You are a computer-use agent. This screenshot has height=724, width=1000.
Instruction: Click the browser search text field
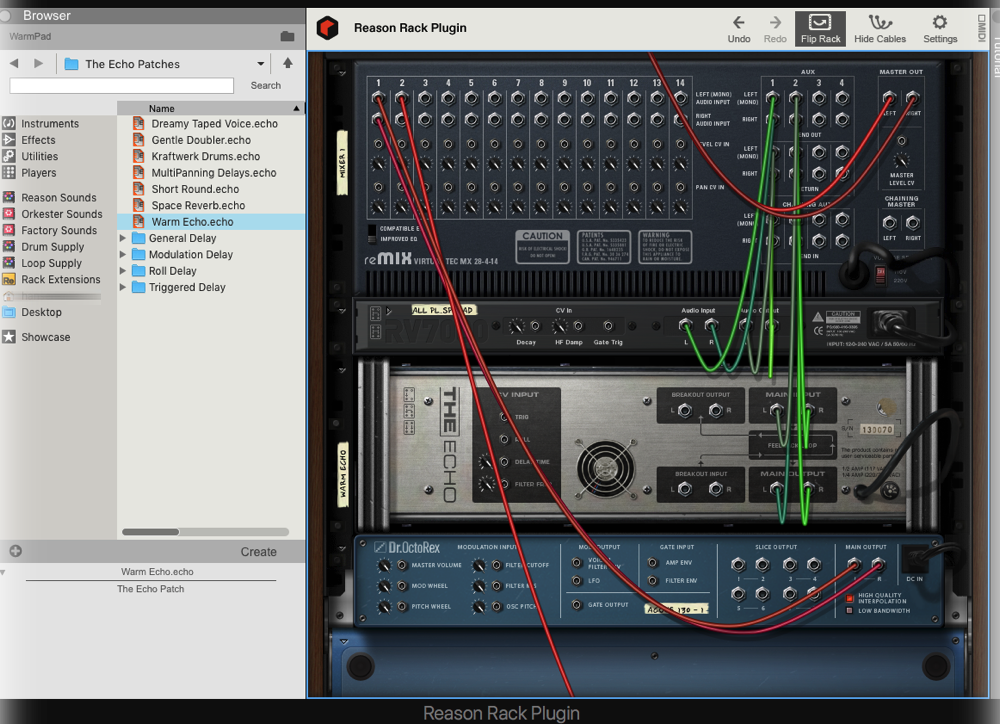[x=121, y=86]
